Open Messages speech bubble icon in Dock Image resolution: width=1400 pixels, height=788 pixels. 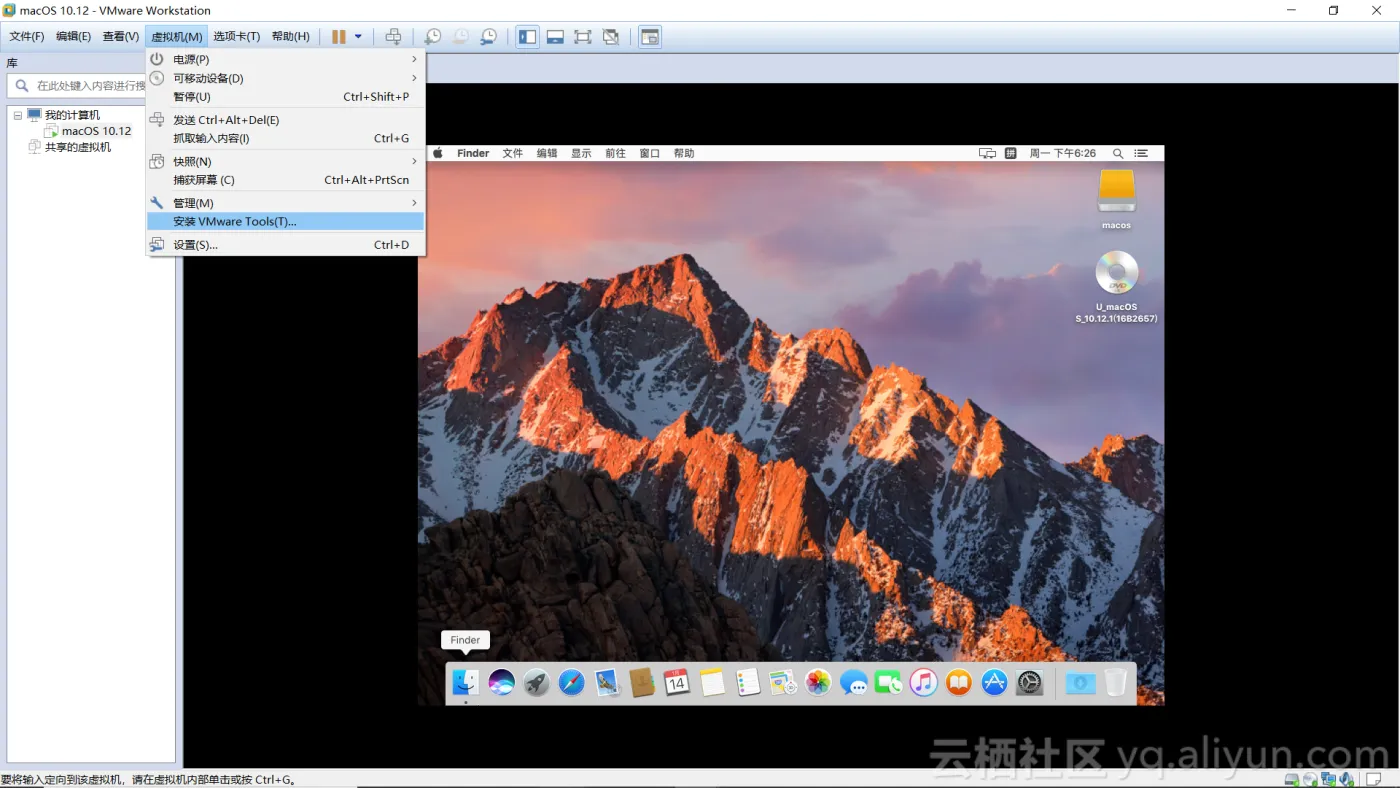coord(853,683)
